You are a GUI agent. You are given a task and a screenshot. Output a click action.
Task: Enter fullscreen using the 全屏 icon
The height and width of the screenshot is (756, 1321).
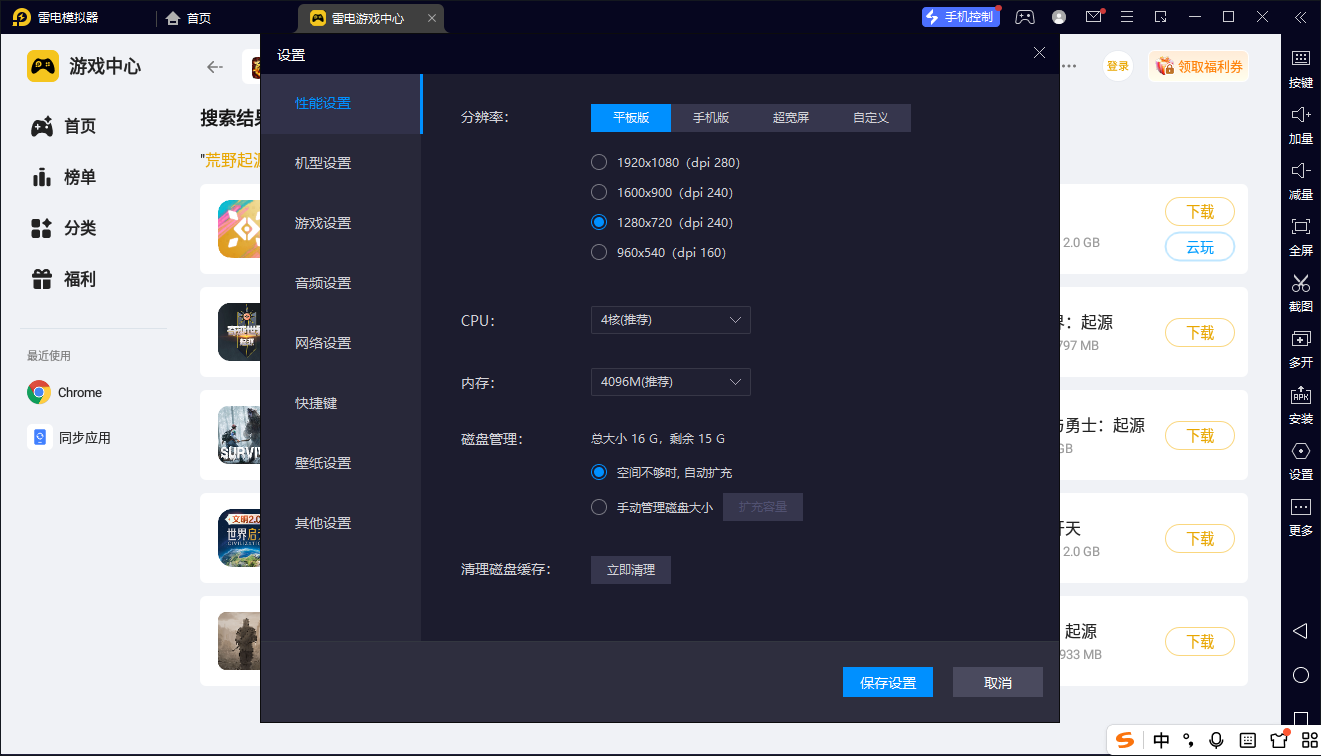[1300, 227]
